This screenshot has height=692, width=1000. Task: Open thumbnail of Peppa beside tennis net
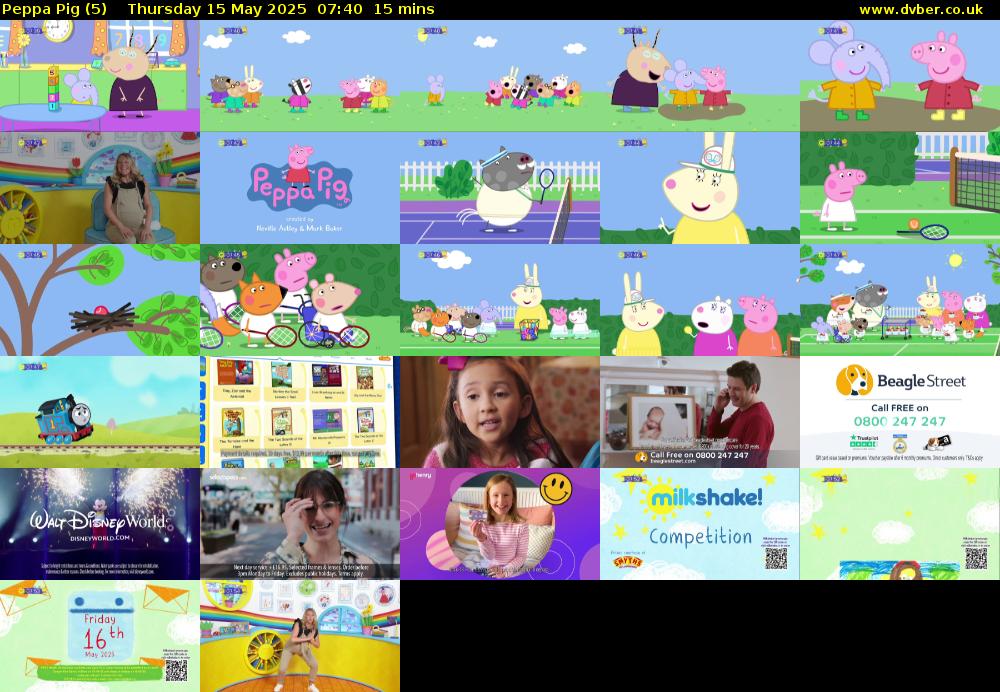(900, 188)
